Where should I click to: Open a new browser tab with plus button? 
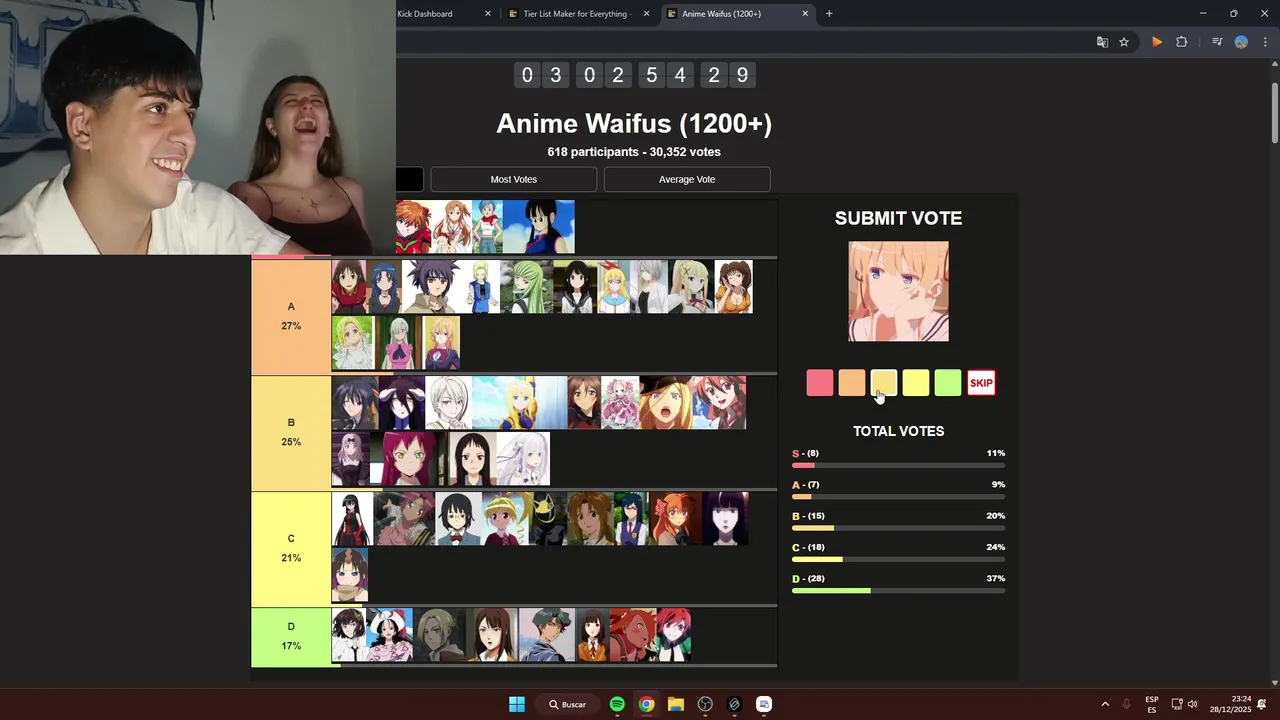[x=829, y=14]
